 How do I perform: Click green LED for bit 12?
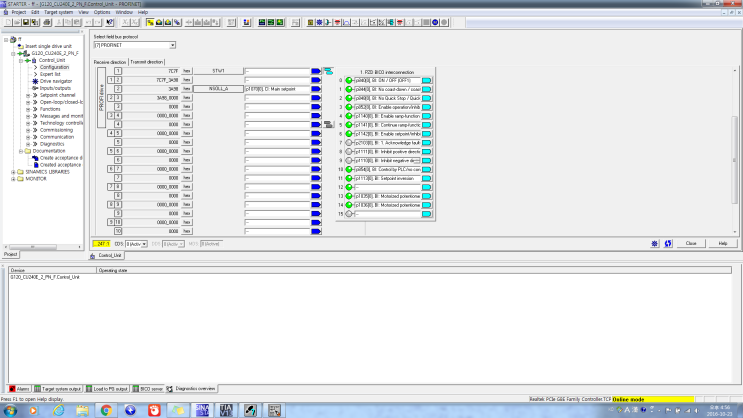349,187
